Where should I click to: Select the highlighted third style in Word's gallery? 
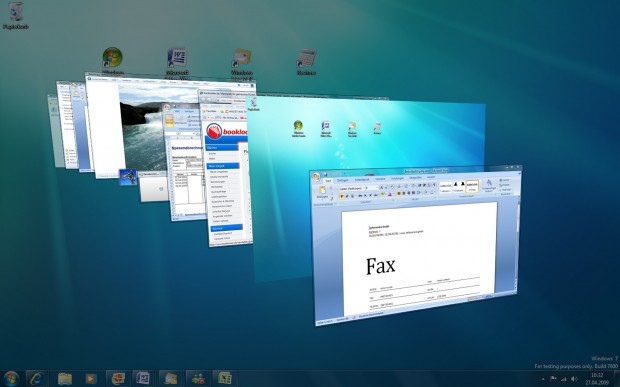pyautogui.click(x=472, y=186)
